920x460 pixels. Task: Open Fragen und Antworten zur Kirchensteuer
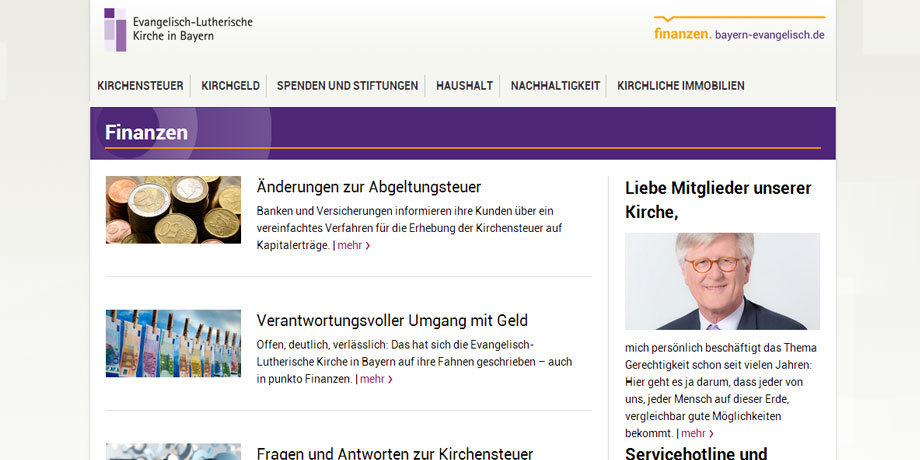tap(395, 454)
